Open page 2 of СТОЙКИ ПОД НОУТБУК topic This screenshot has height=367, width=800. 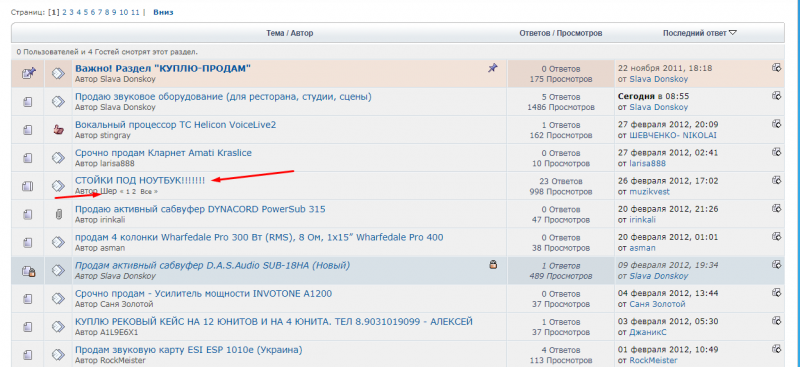click(x=134, y=191)
